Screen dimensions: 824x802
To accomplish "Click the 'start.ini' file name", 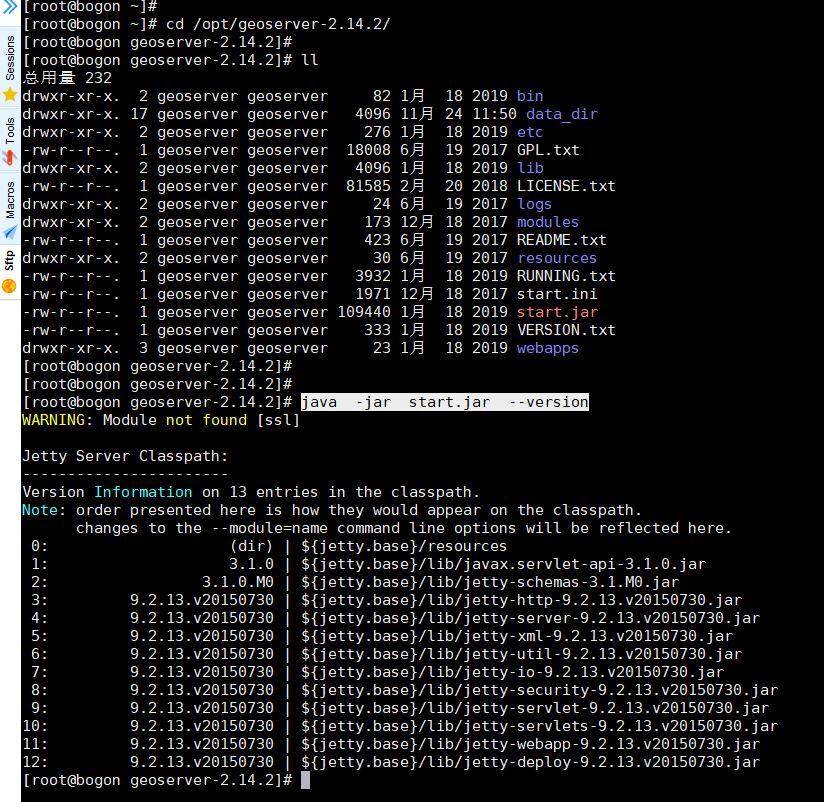I will tap(557, 294).
